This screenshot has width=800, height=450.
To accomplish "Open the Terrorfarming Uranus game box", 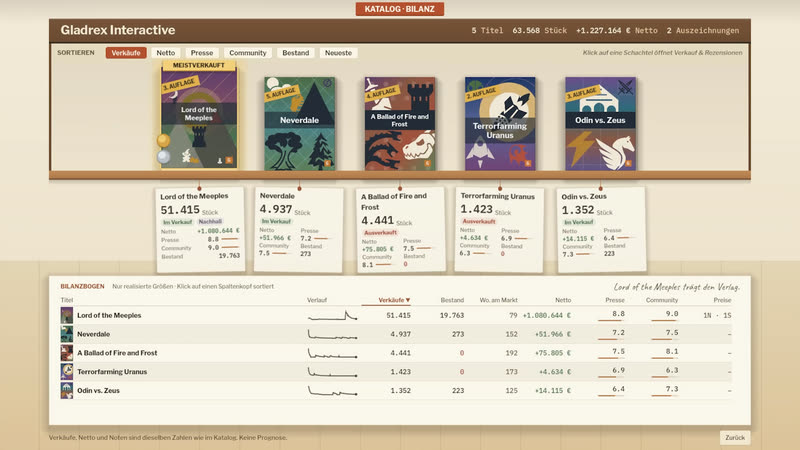I will pyautogui.click(x=500, y=123).
